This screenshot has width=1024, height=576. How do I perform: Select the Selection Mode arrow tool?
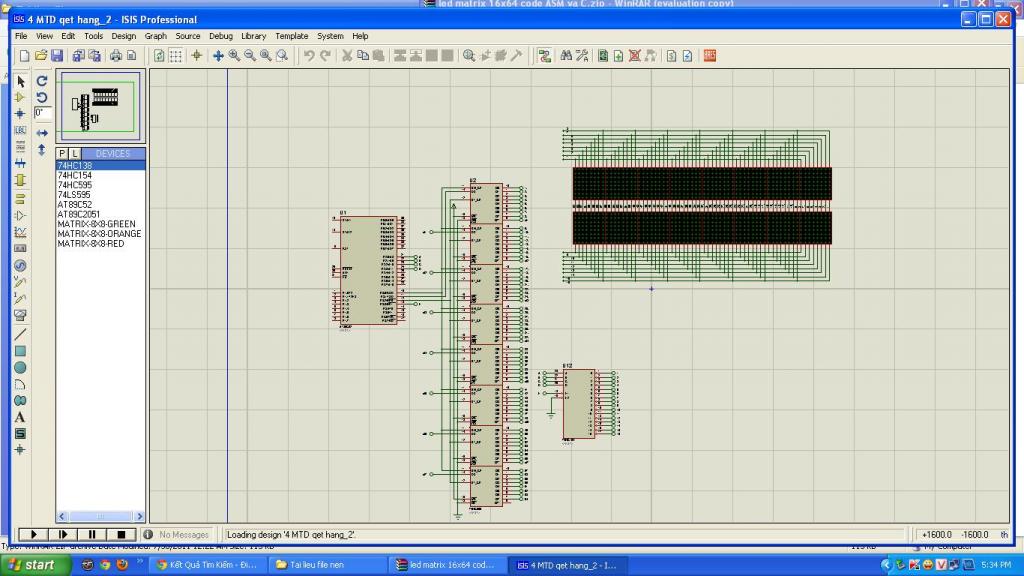20,81
